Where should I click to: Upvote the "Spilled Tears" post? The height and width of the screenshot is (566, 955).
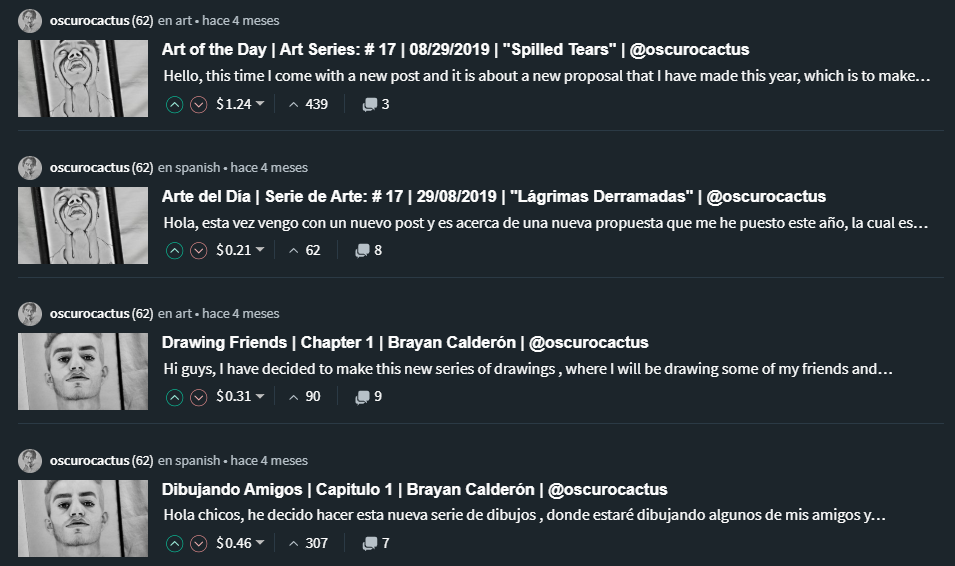coord(174,105)
